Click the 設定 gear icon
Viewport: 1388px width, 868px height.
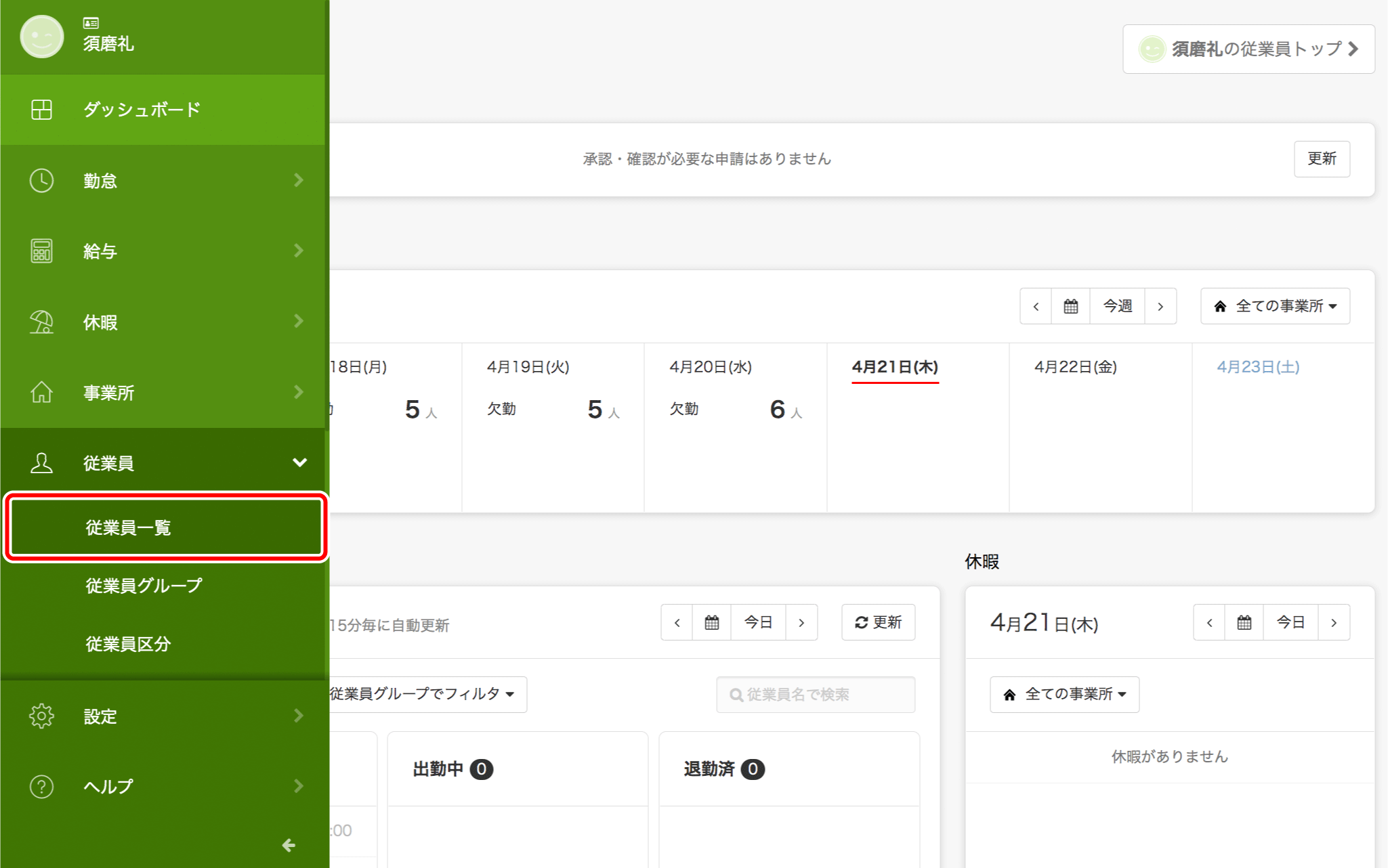point(41,716)
